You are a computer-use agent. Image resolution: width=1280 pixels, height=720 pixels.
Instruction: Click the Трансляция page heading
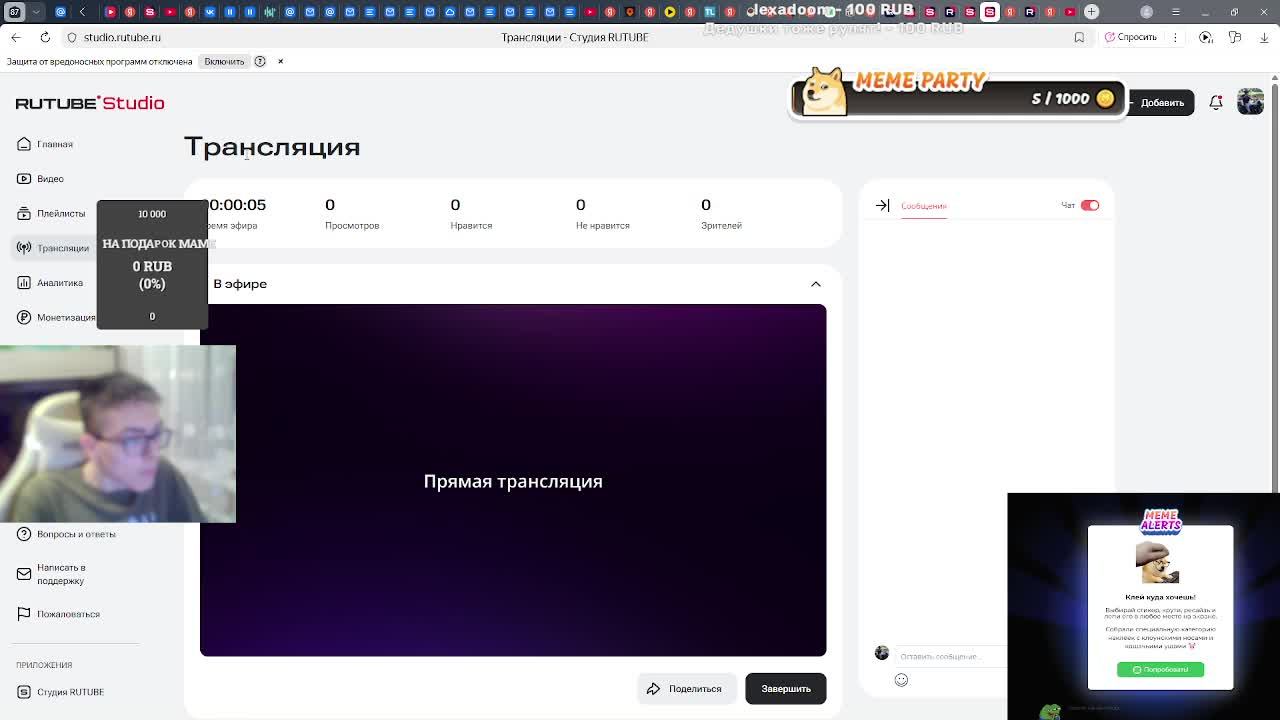272,147
